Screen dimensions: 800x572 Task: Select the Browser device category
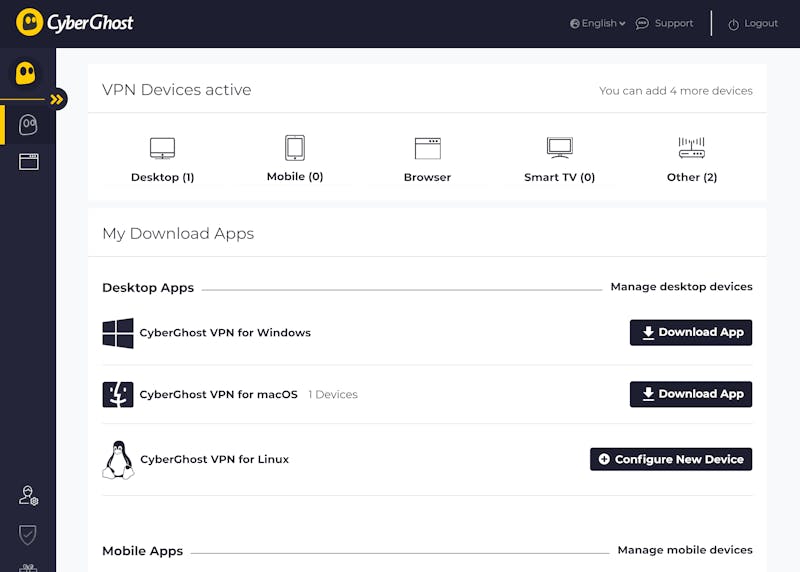(x=428, y=160)
